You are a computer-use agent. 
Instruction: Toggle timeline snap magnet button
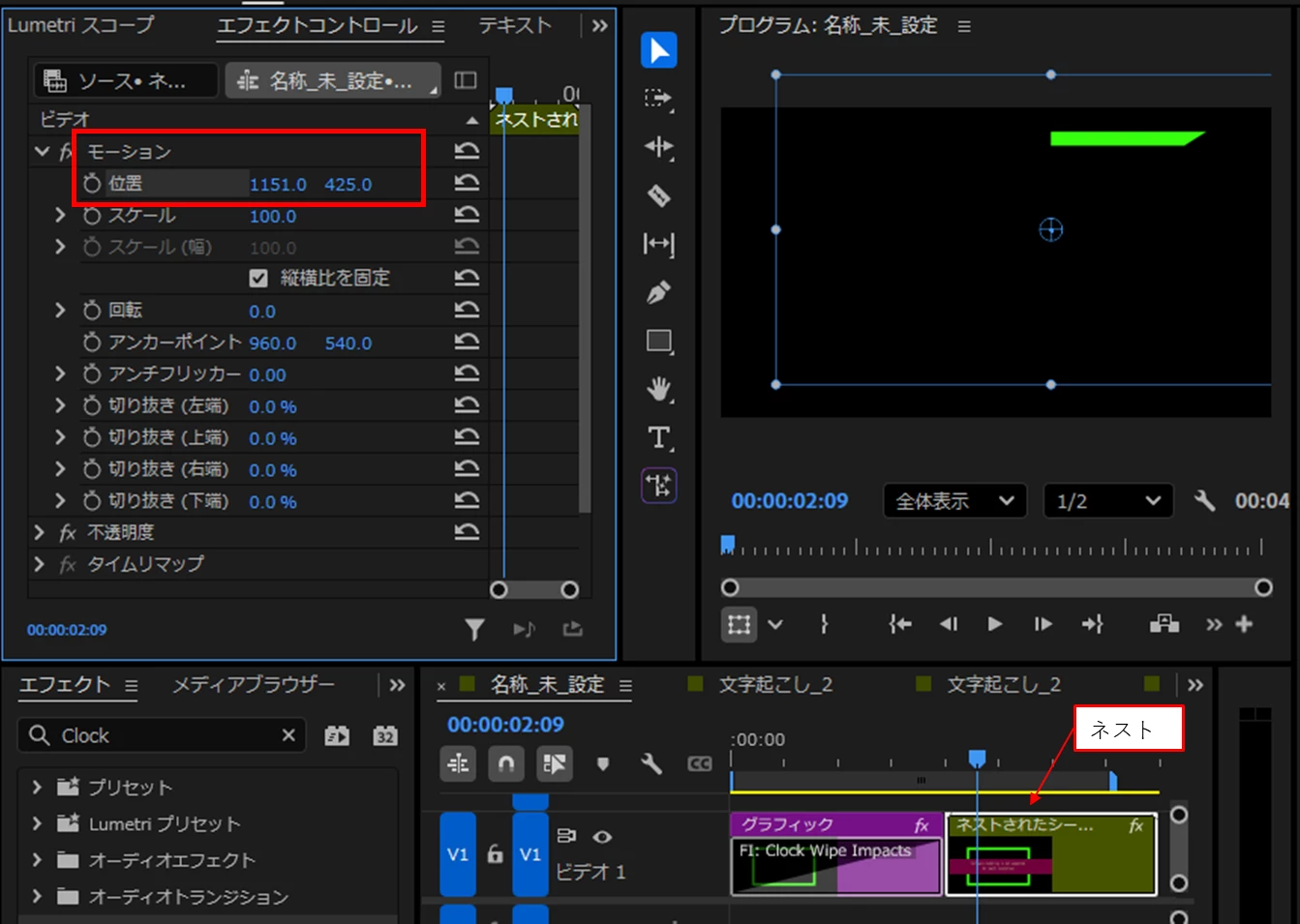505,764
